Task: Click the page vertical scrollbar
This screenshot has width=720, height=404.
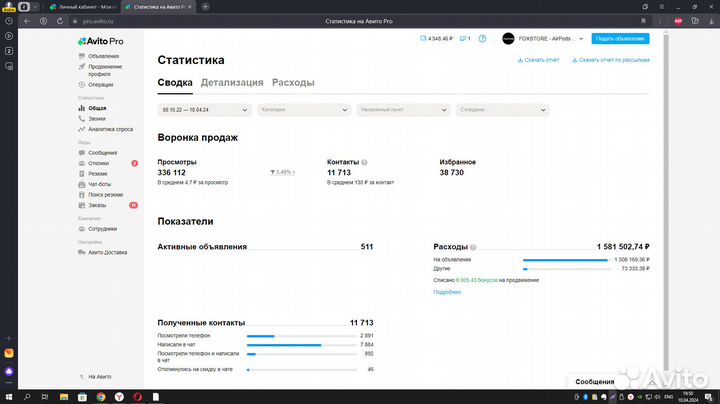Action: click(x=666, y=202)
